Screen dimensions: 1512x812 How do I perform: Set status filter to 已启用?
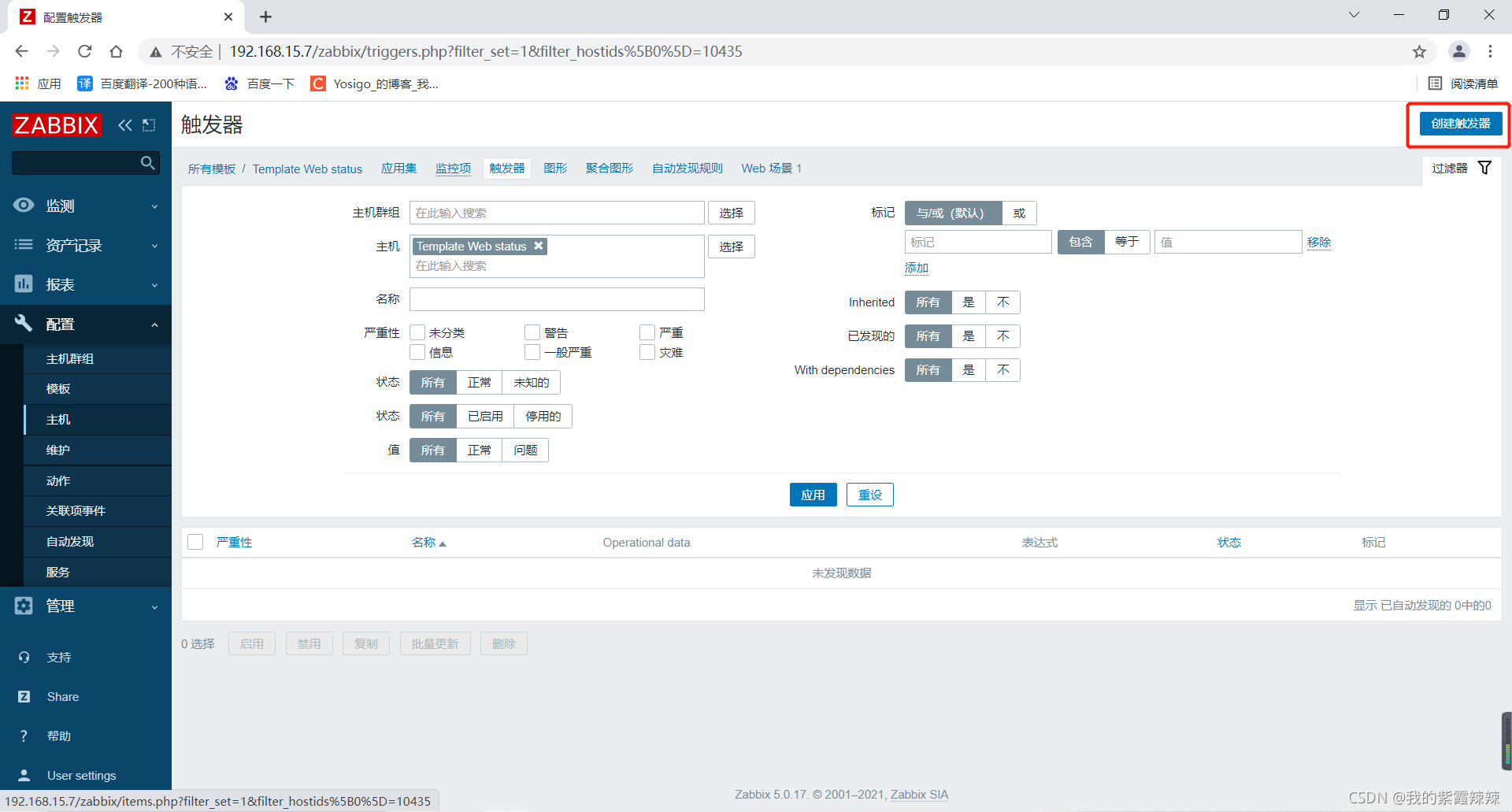pos(485,417)
